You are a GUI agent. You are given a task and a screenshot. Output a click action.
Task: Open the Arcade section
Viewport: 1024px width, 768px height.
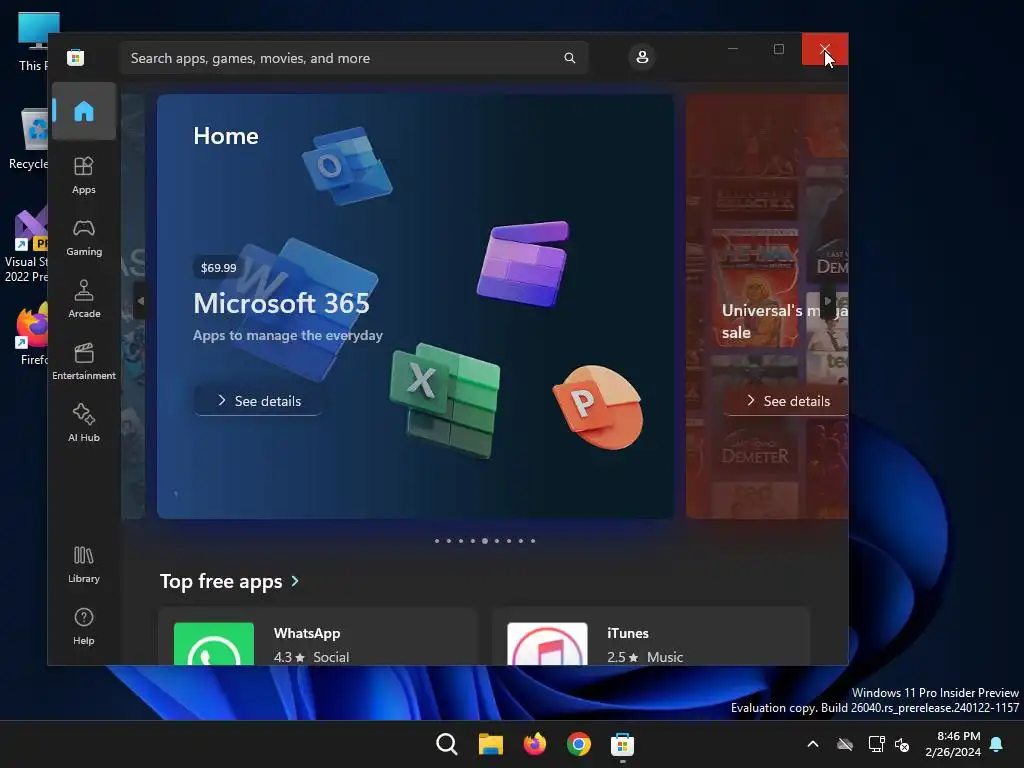click(84, 299)
